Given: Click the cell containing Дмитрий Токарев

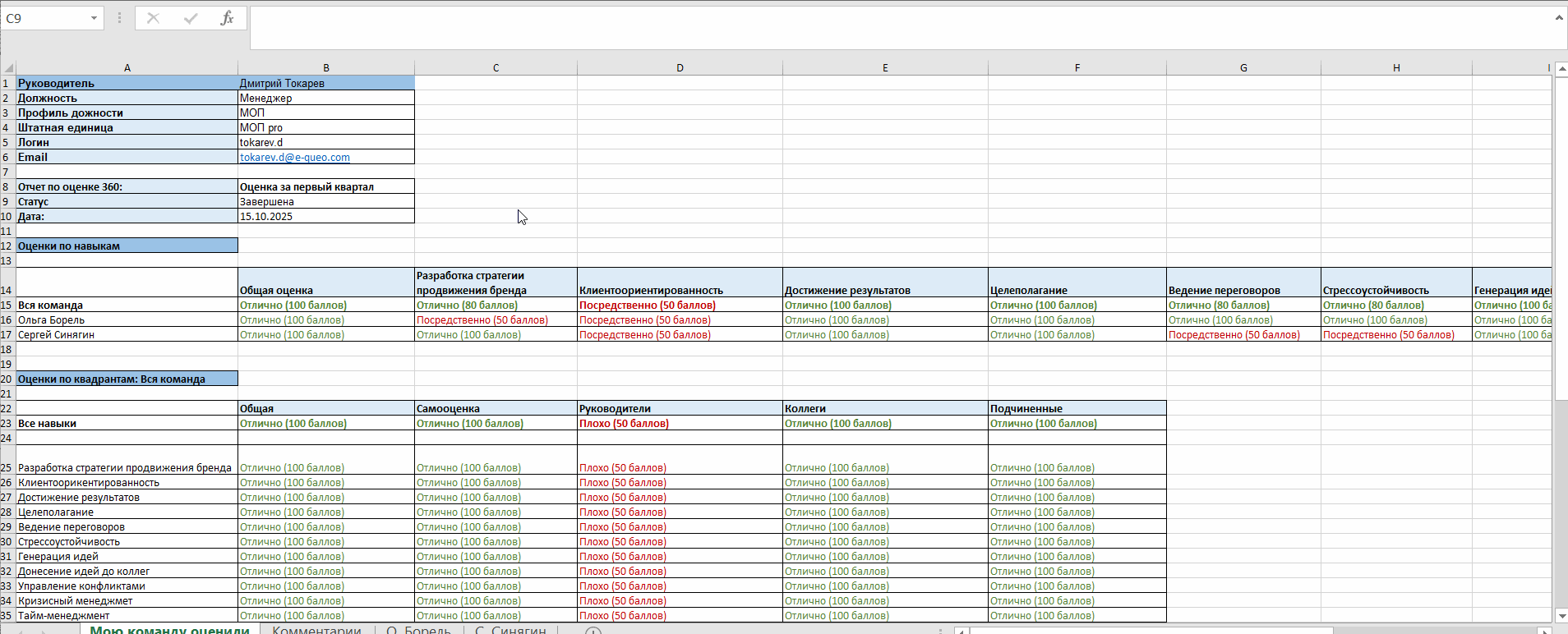Looking at the screenshot, I should [326, 83].
